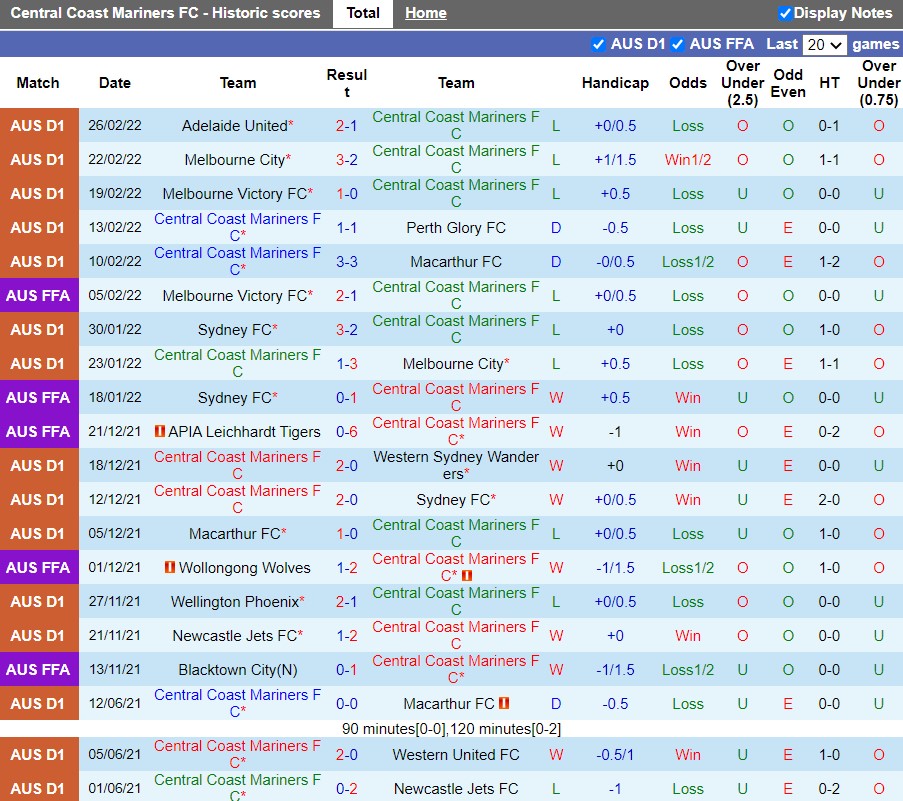Toggle the Display Notes checkbox
Viewport: 903px width, 801px height.
pyautogui.click(x=785, y=13)
